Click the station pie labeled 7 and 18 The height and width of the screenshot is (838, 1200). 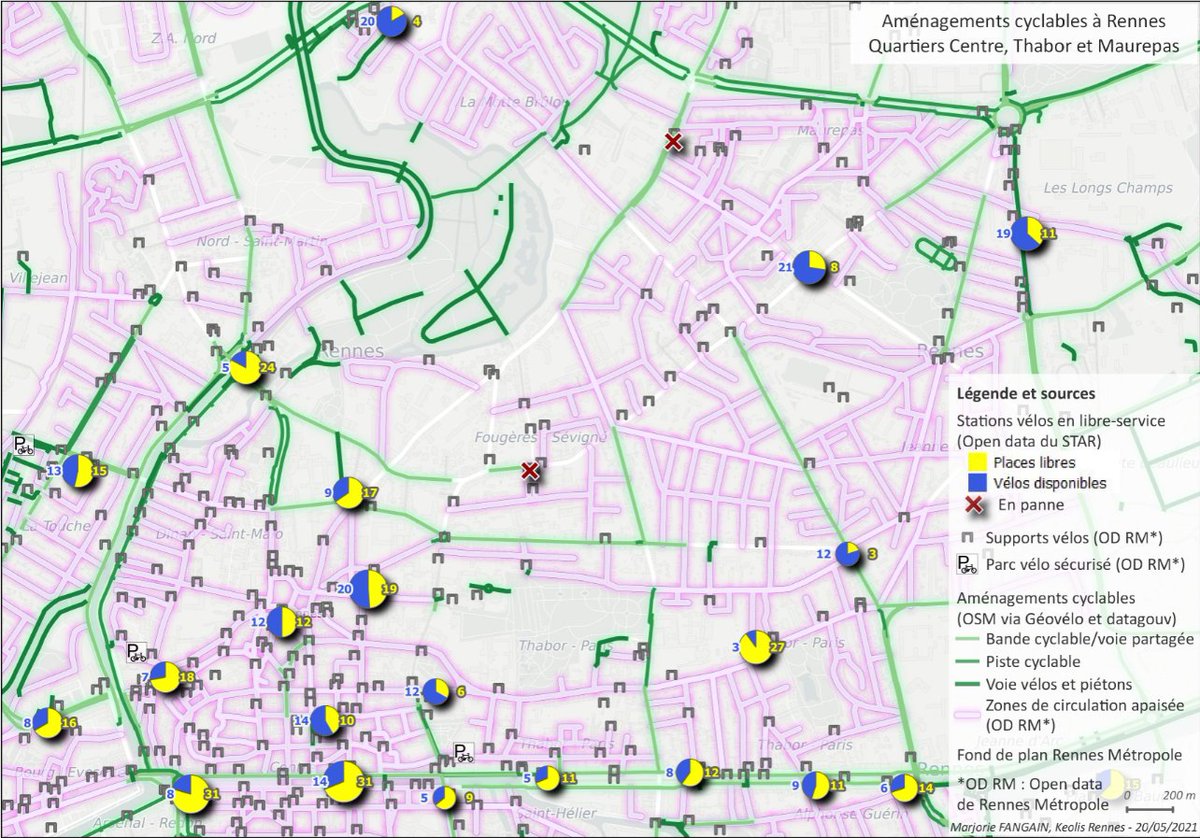point(165,677)
